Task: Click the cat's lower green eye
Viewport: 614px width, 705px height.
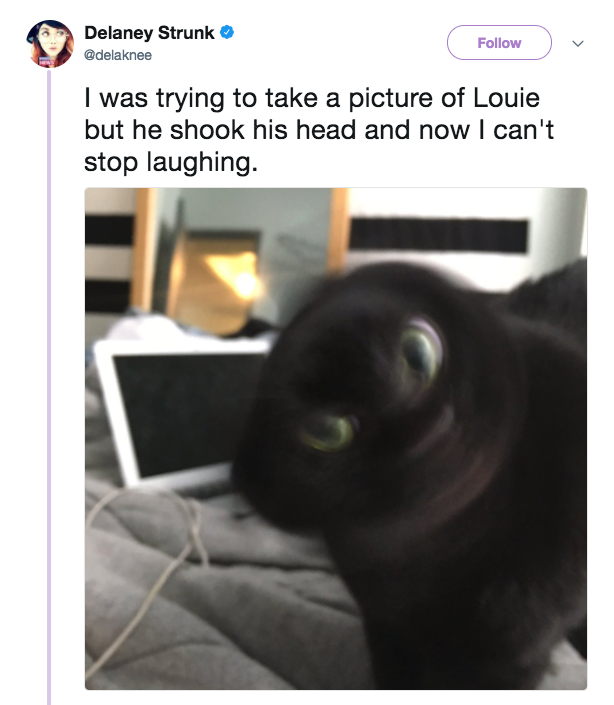Action: tap(328, 433)
